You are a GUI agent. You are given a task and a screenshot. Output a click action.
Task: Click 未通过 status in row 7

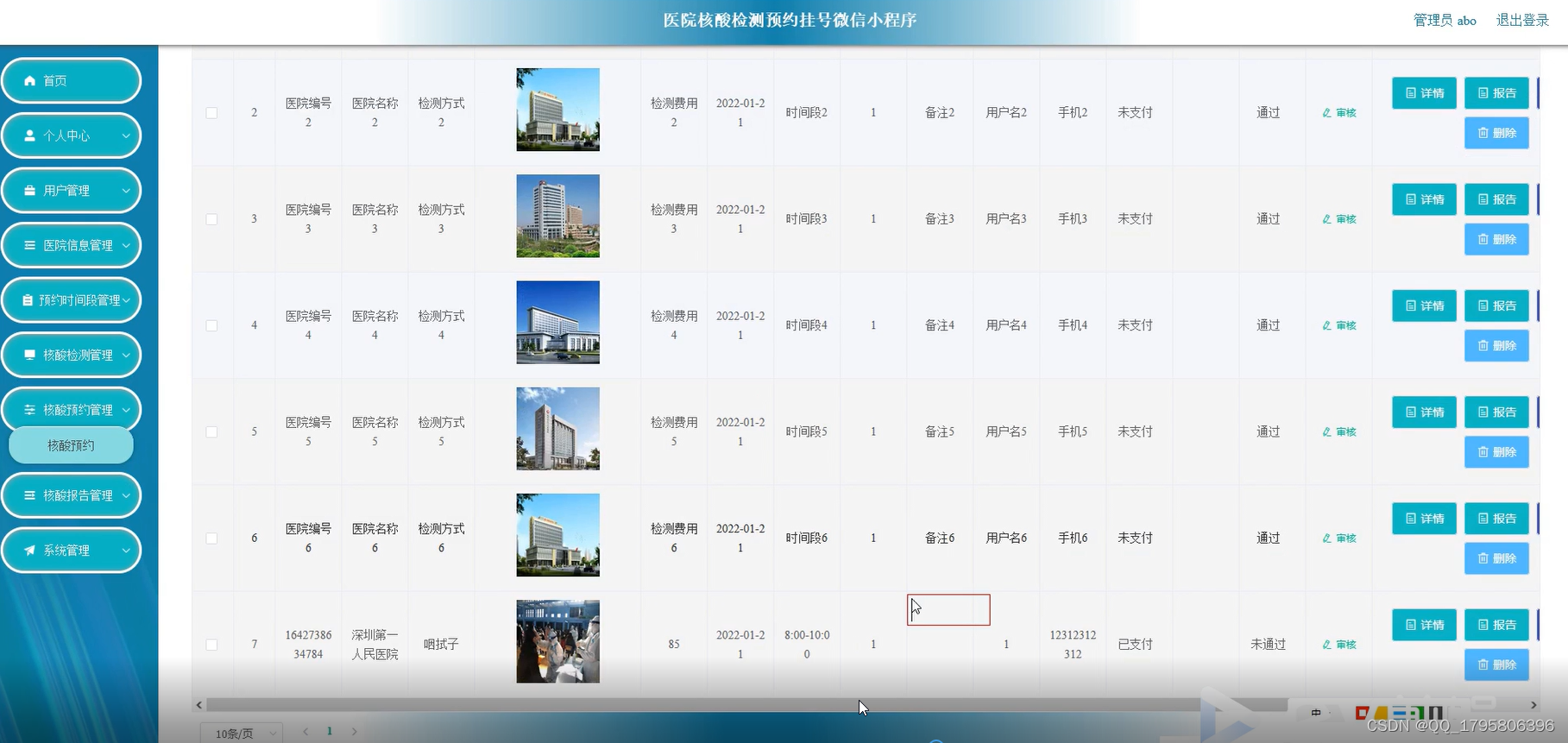tap(1268, 645)
